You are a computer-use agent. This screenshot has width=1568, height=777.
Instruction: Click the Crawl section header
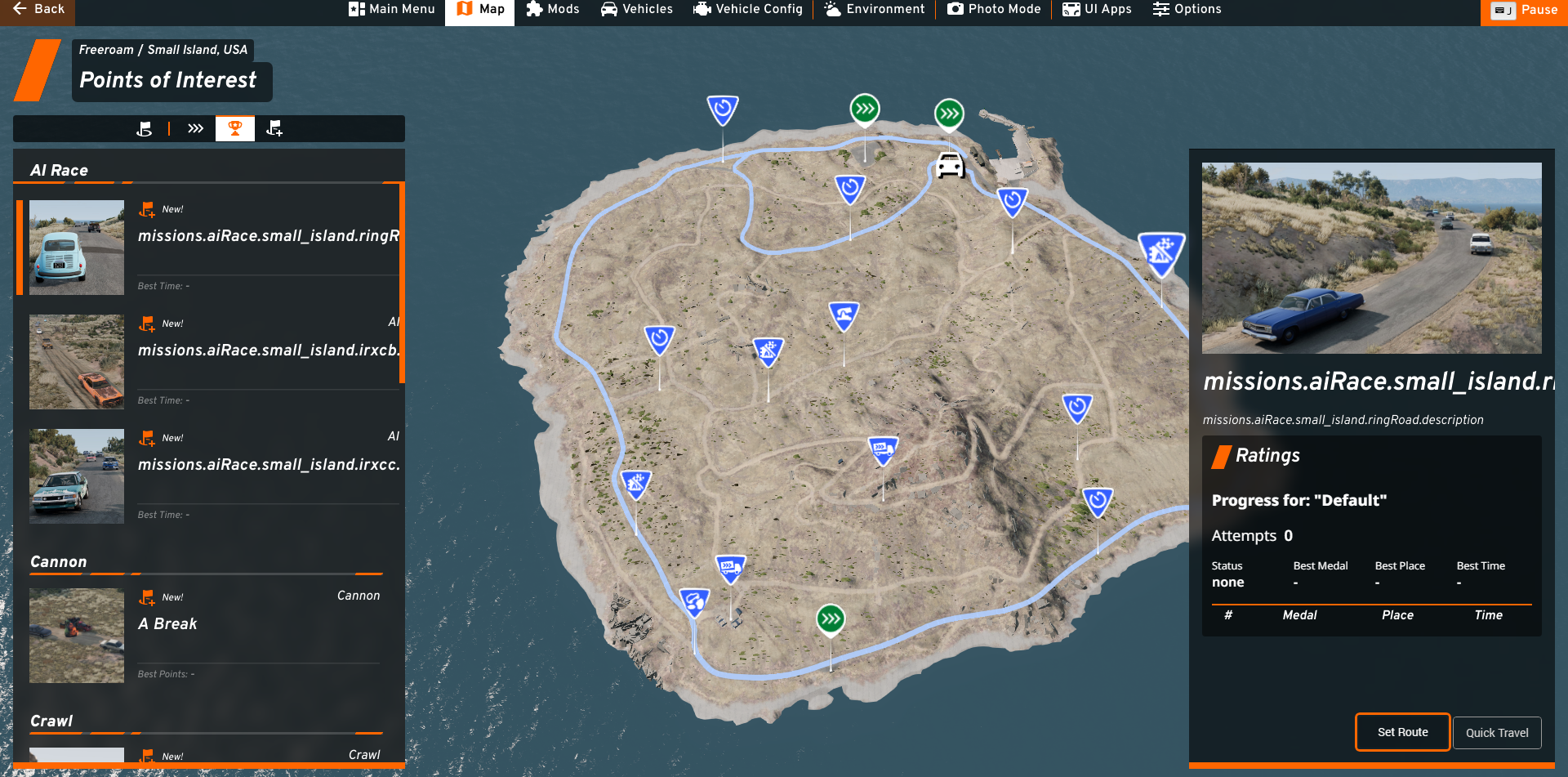[x=51, y=721]
